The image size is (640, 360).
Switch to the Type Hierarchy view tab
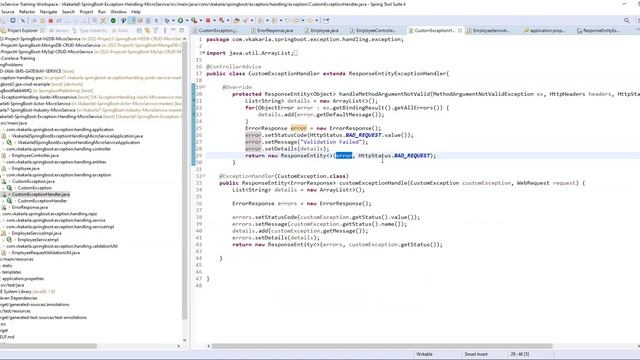90,30
